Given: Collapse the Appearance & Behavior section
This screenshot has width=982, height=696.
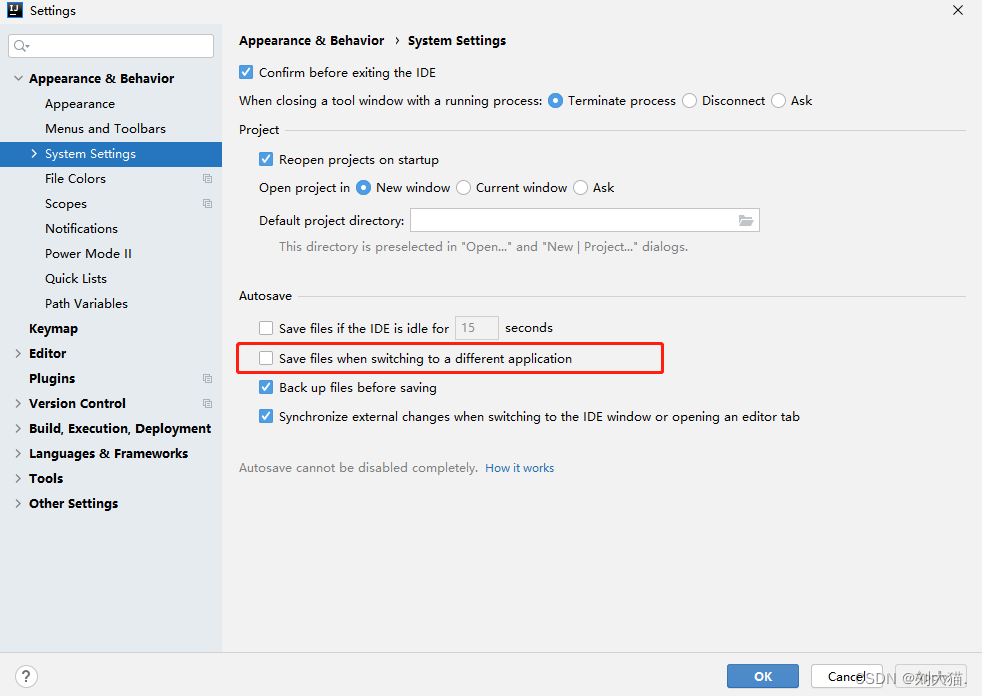Looking at the screenshot, I should click(x=18, y=79).
